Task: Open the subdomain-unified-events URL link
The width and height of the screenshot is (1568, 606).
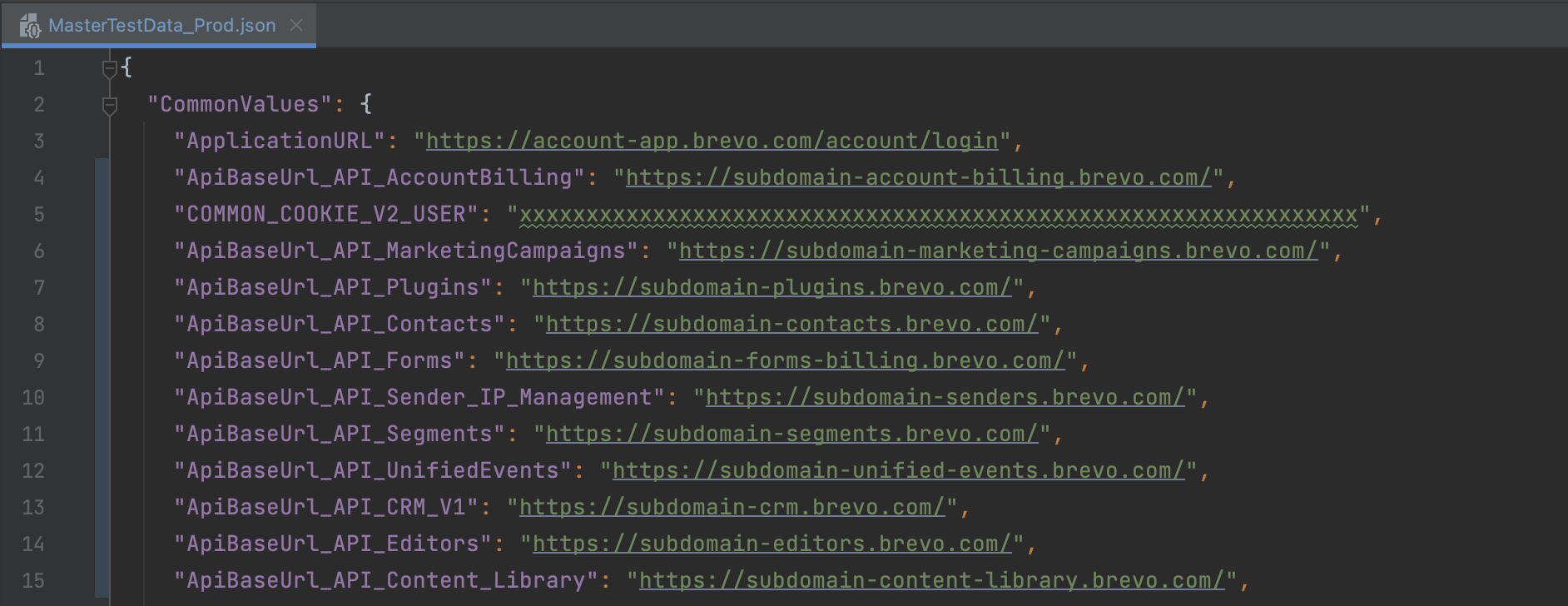Action: 898,471
